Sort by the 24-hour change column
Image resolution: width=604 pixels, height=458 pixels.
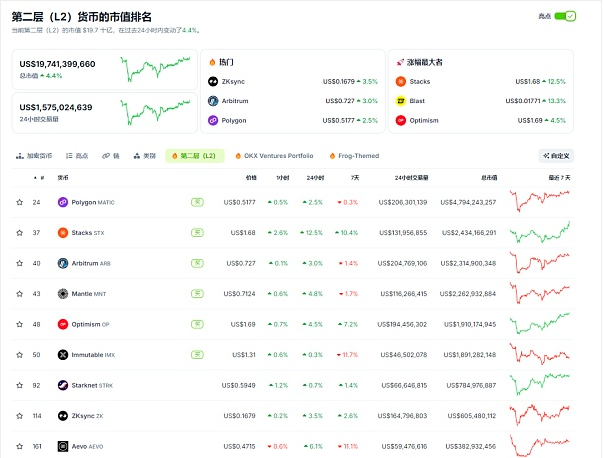[315, 178]
